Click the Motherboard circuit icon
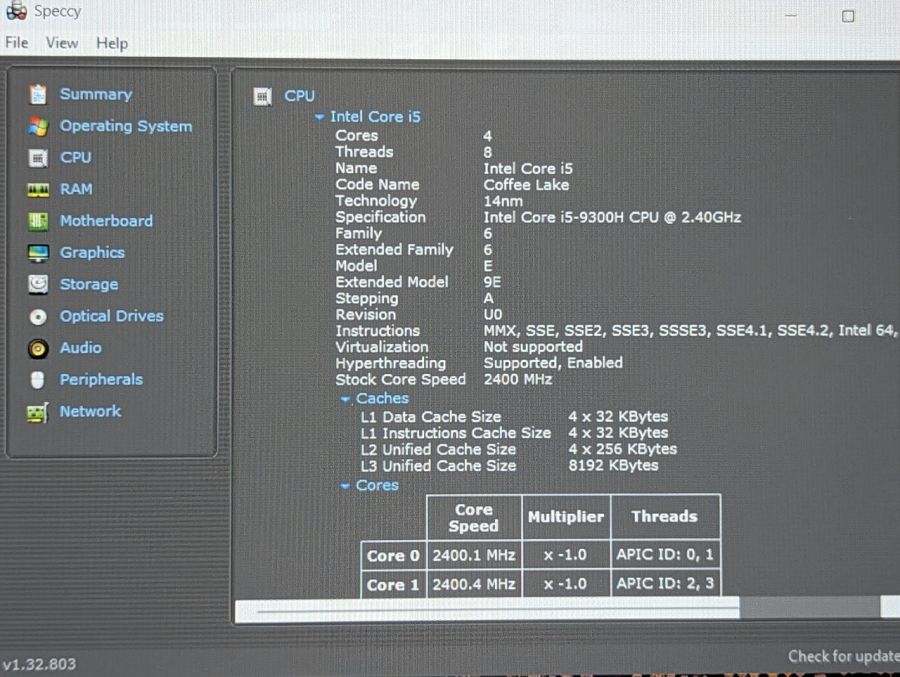 tap(38, 221)
